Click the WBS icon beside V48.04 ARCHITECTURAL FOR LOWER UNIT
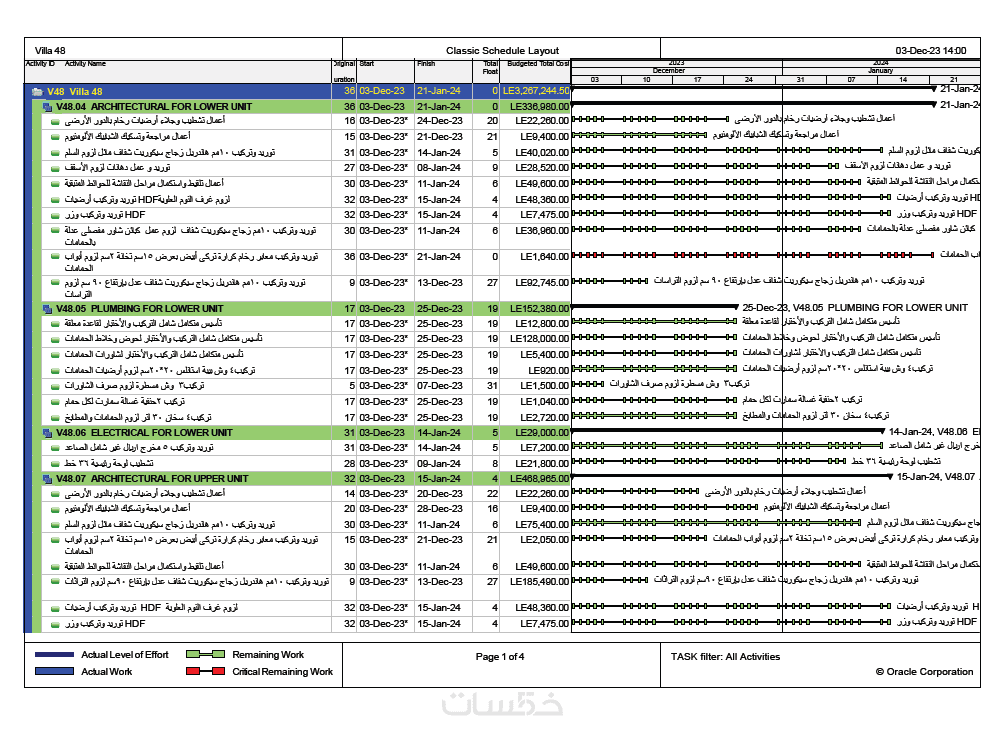 click(x=47, y=107)
